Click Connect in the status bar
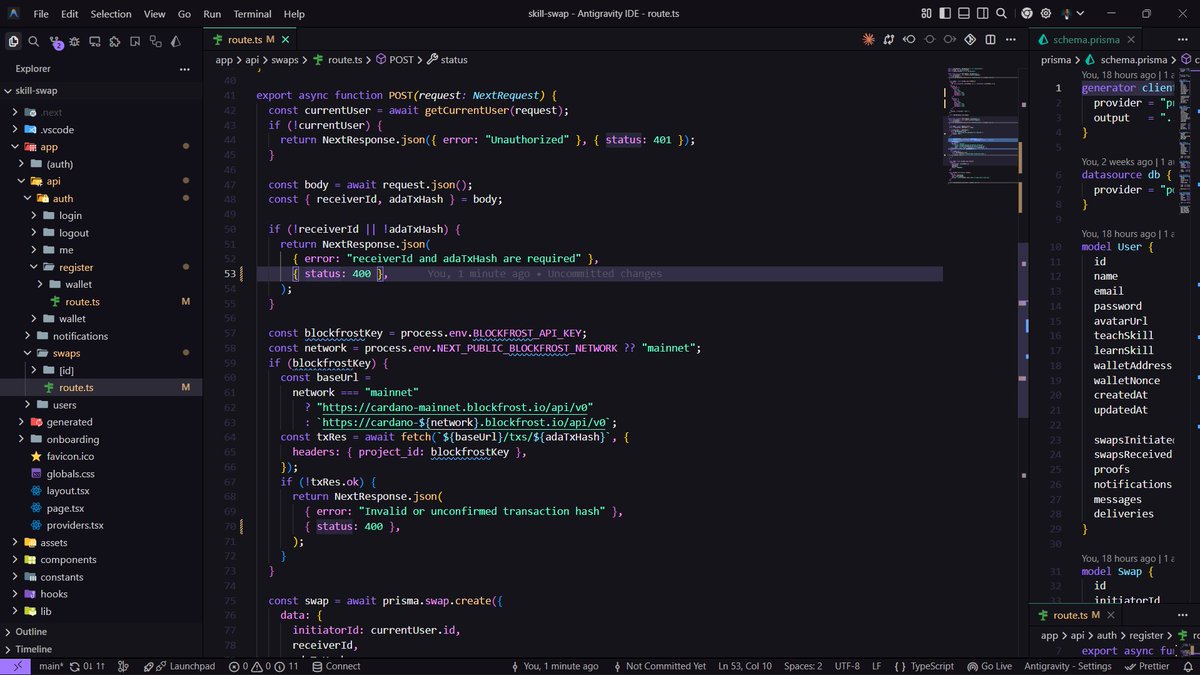Screen dimensions: 1200x675 pyautogui.click(x=335, y=666)
